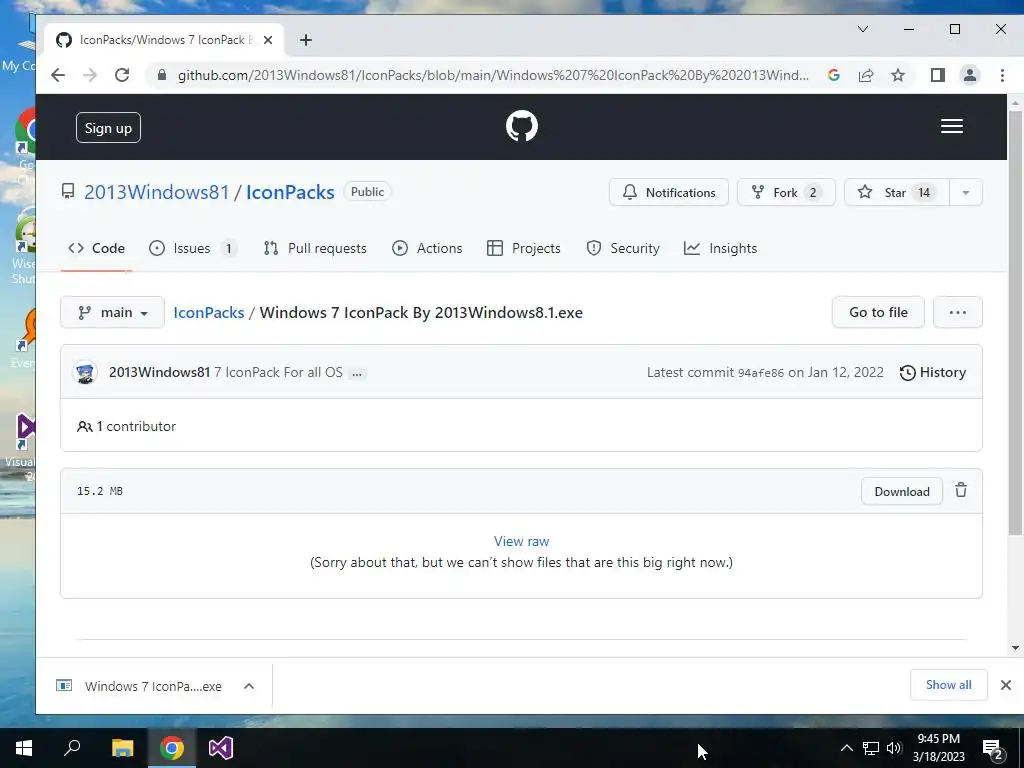
Task: Open the Chrome side panel
Action: point(938,75)
